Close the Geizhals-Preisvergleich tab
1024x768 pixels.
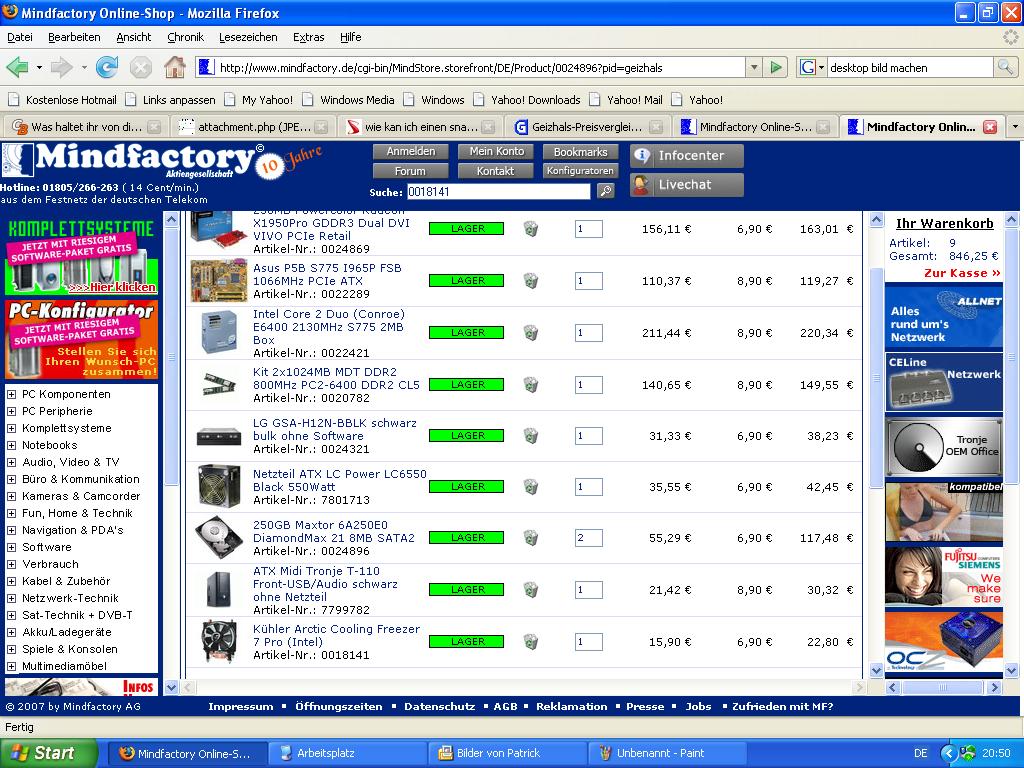[x=656, y=127]
